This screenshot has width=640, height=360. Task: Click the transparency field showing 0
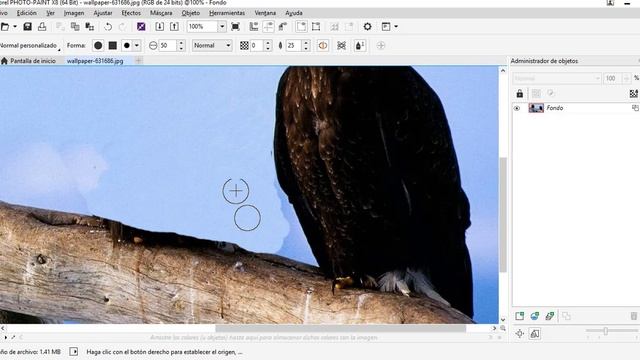pos(257,45)
